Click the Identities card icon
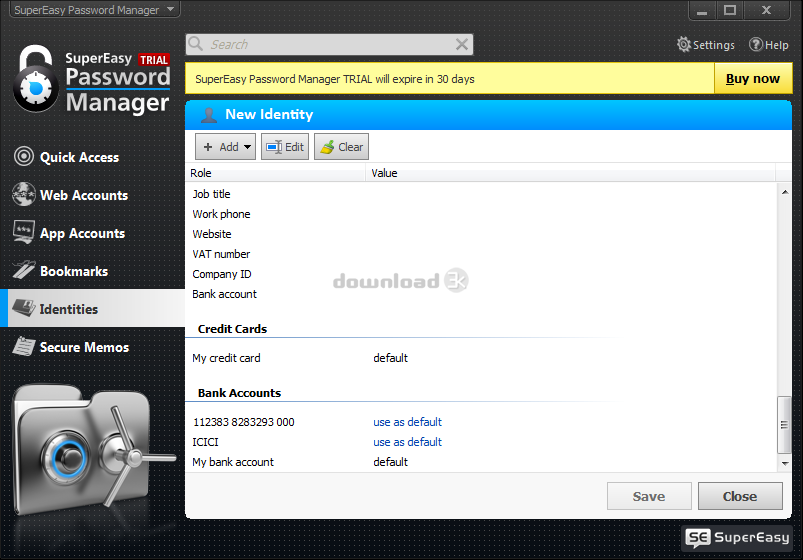Screen dimensions: 803x560 click(24, 308)
